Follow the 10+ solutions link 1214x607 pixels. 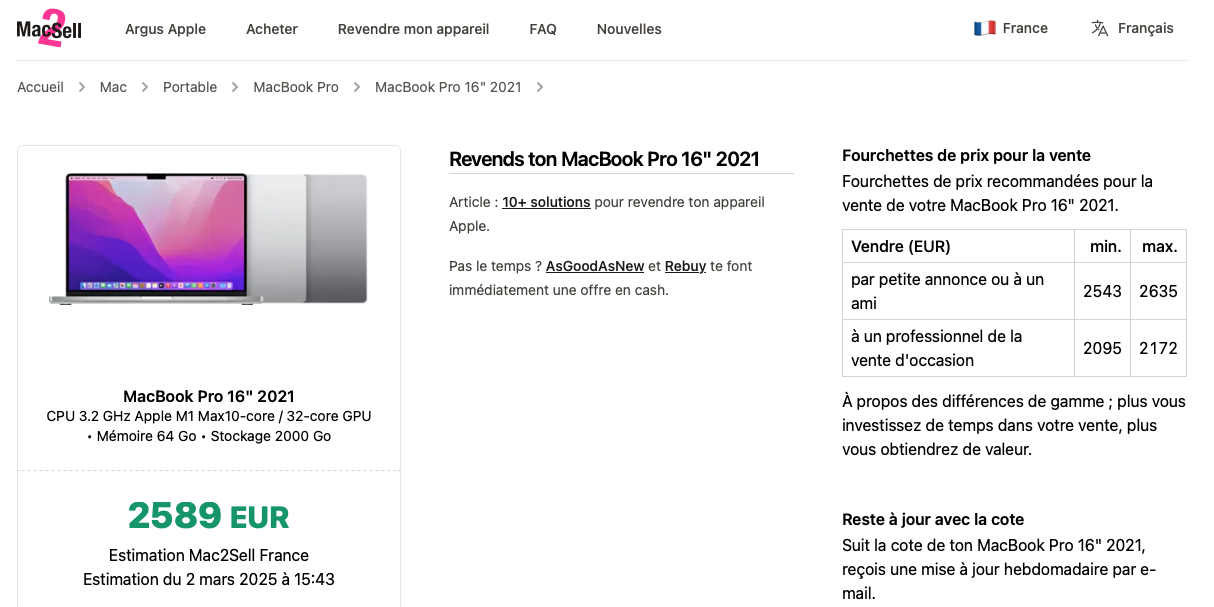[x=546, y=202]
